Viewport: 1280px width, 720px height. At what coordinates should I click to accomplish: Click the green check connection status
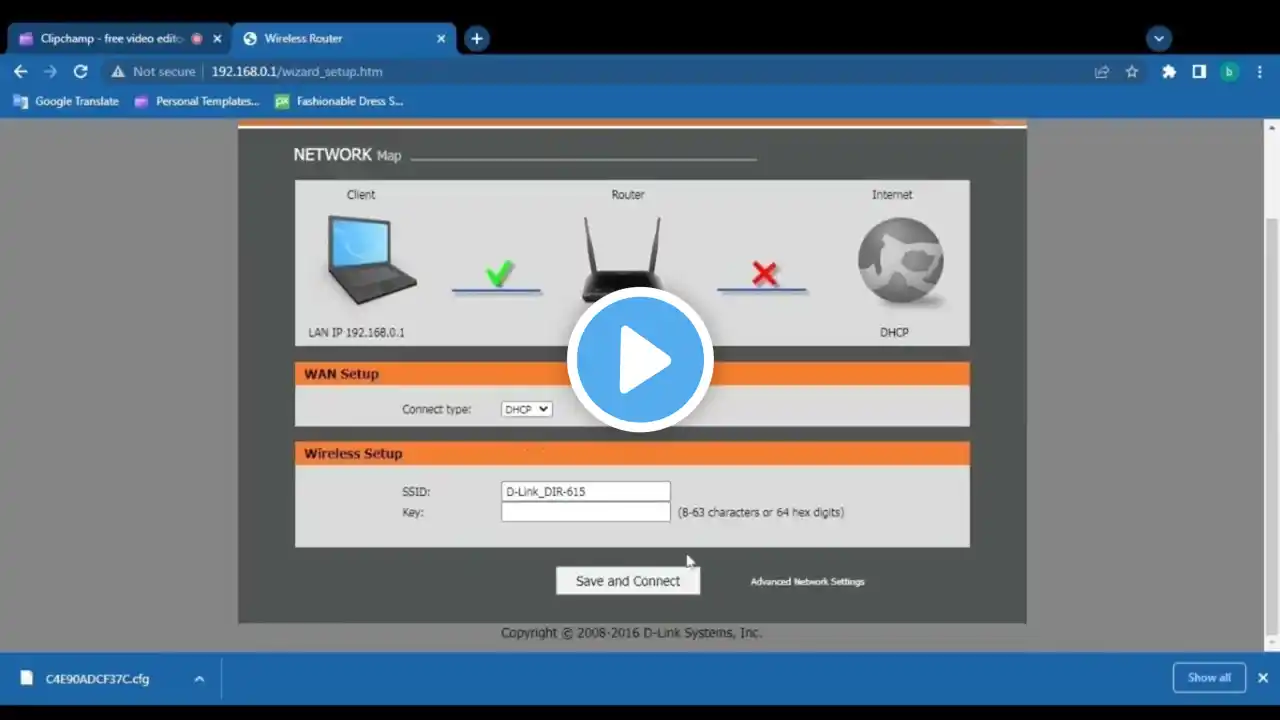pos(499,272)
